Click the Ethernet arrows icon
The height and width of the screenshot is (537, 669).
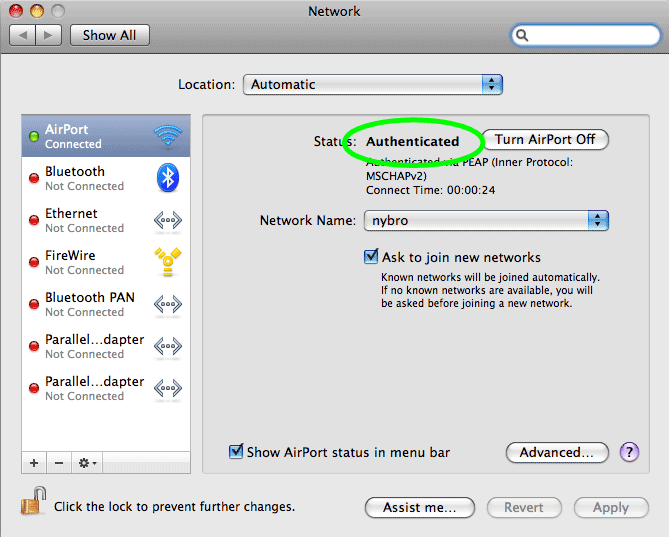click(x=168, y=221)
